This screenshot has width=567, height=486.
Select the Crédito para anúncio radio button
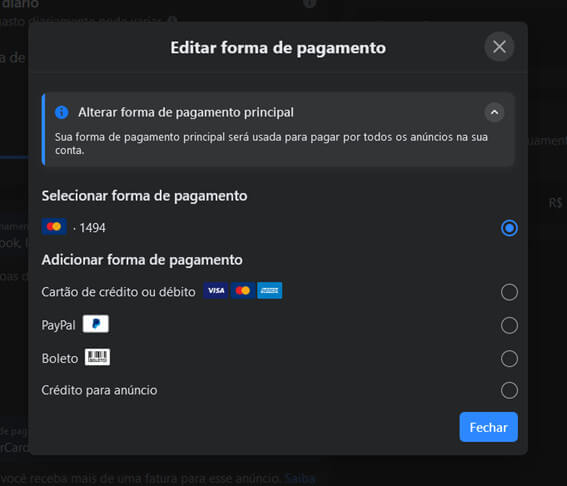tap(509, 391)
